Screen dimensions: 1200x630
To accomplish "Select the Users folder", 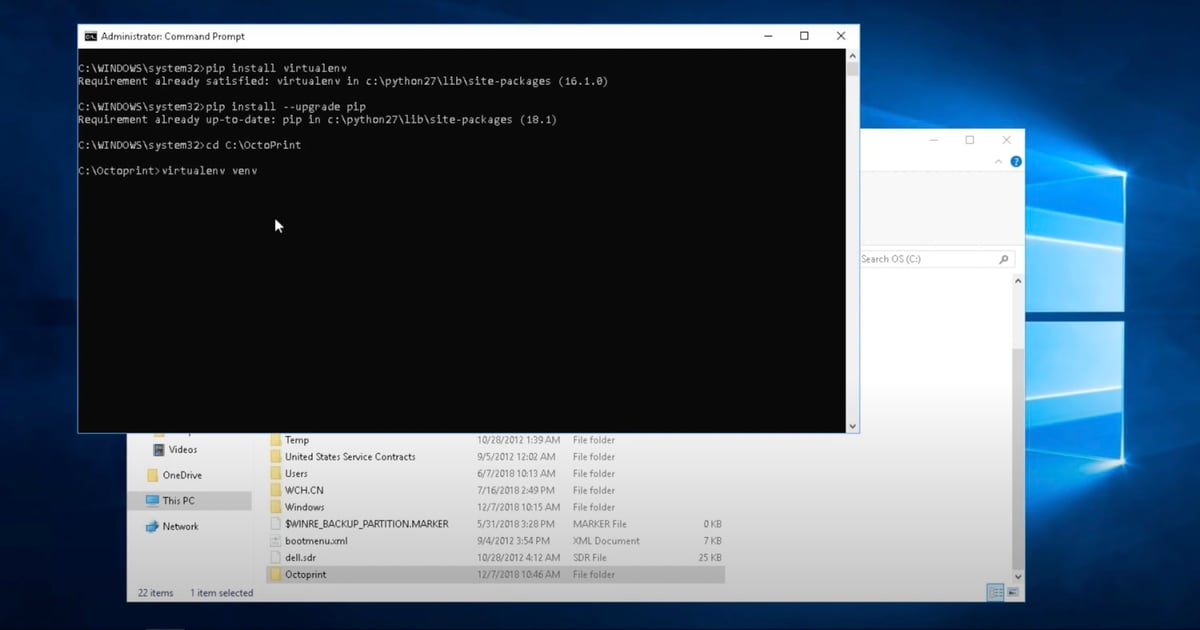I will [296, 473].
